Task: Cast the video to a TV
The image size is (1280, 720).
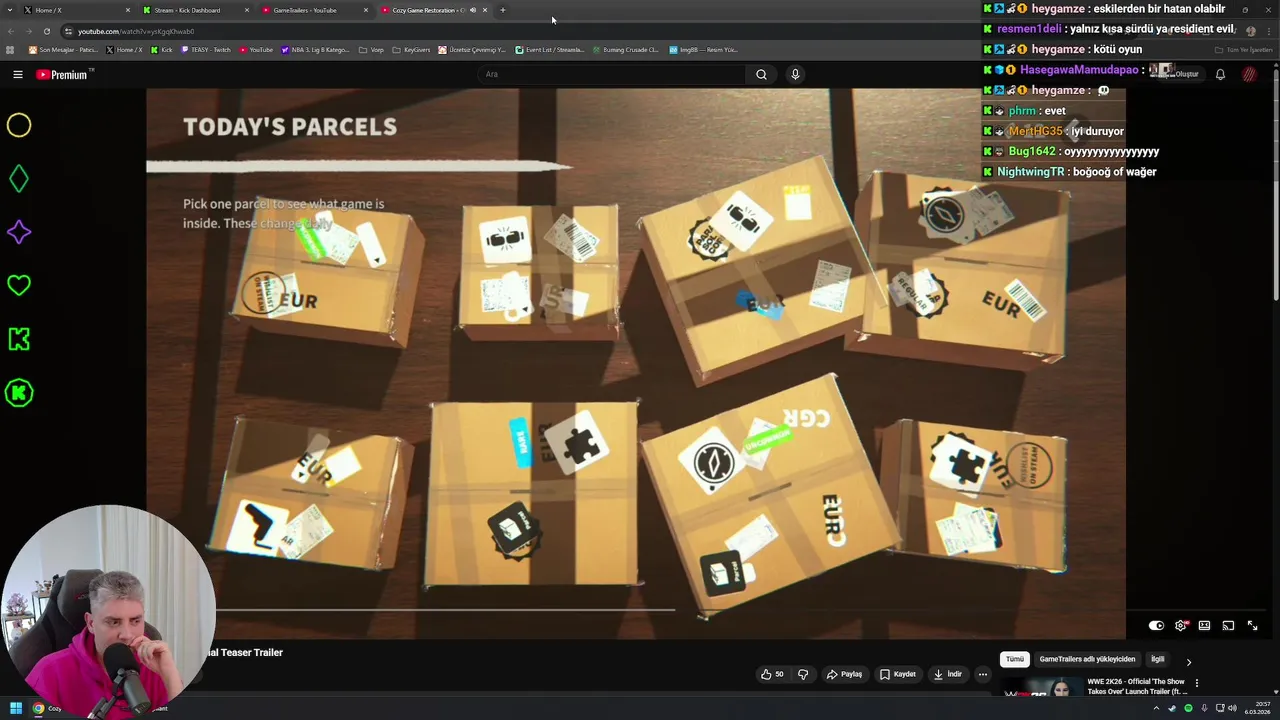Action: tap(1228, 625)
